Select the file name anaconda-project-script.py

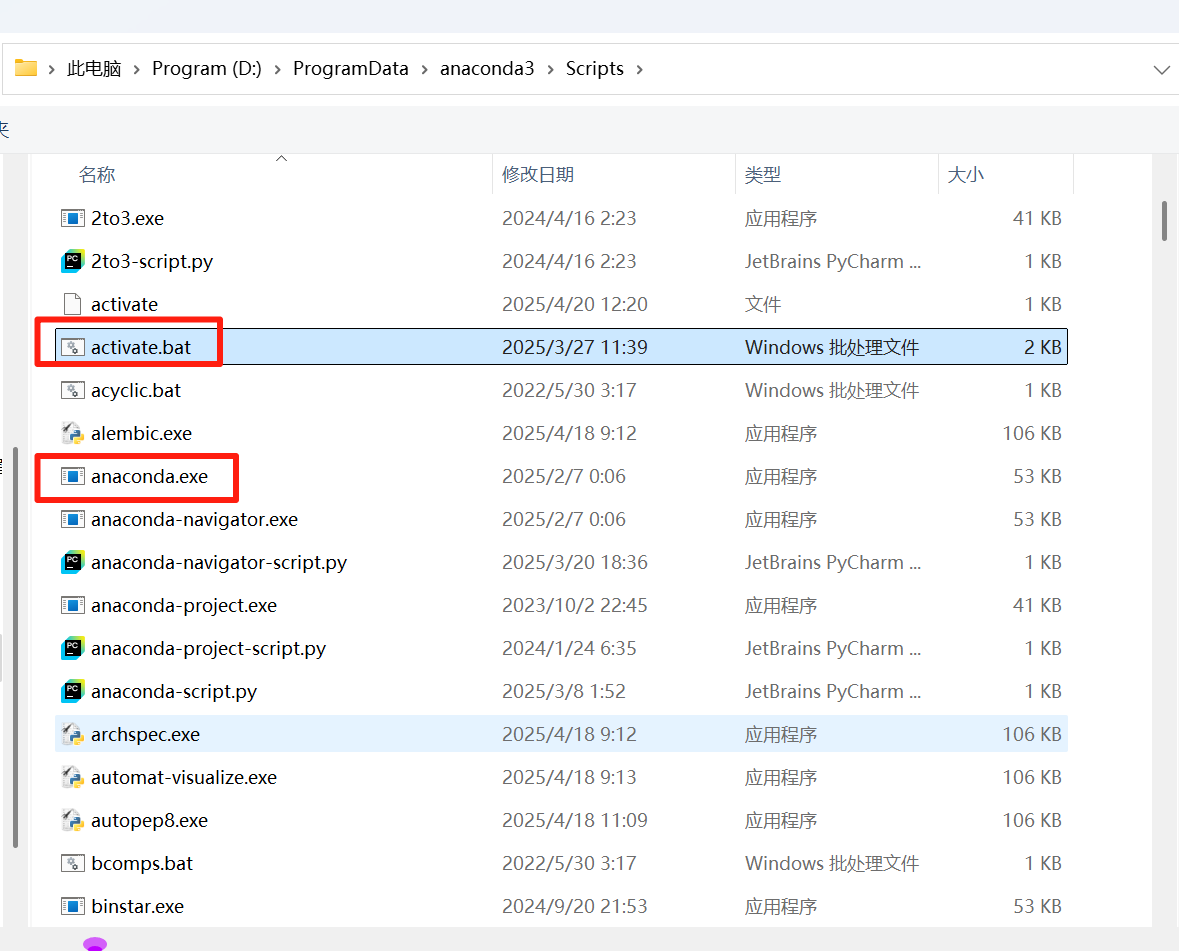coord(208,648)
